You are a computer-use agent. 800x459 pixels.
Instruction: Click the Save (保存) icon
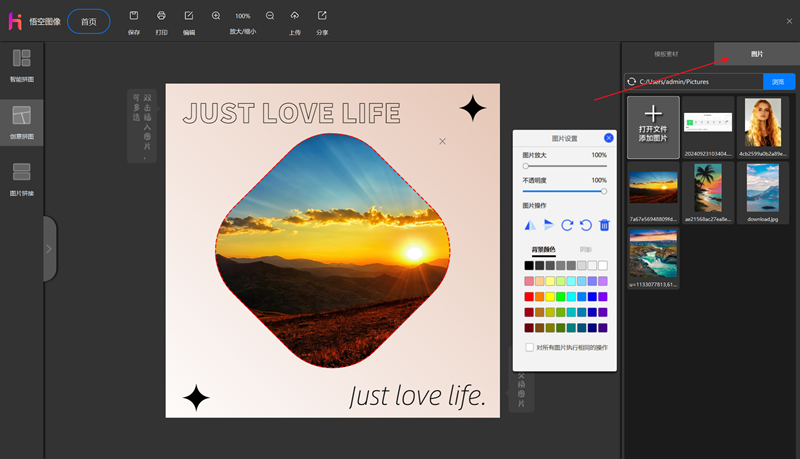[x=134, y=16]
